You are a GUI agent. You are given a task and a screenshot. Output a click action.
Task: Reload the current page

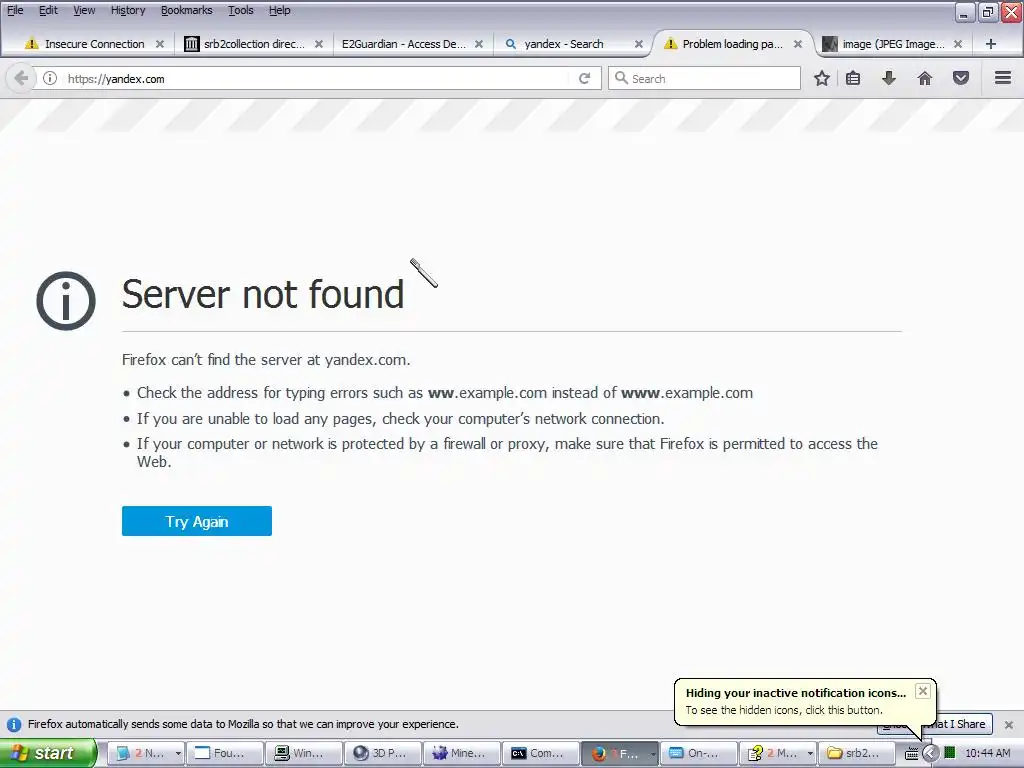pyautogui.click(x=584, y=78)
